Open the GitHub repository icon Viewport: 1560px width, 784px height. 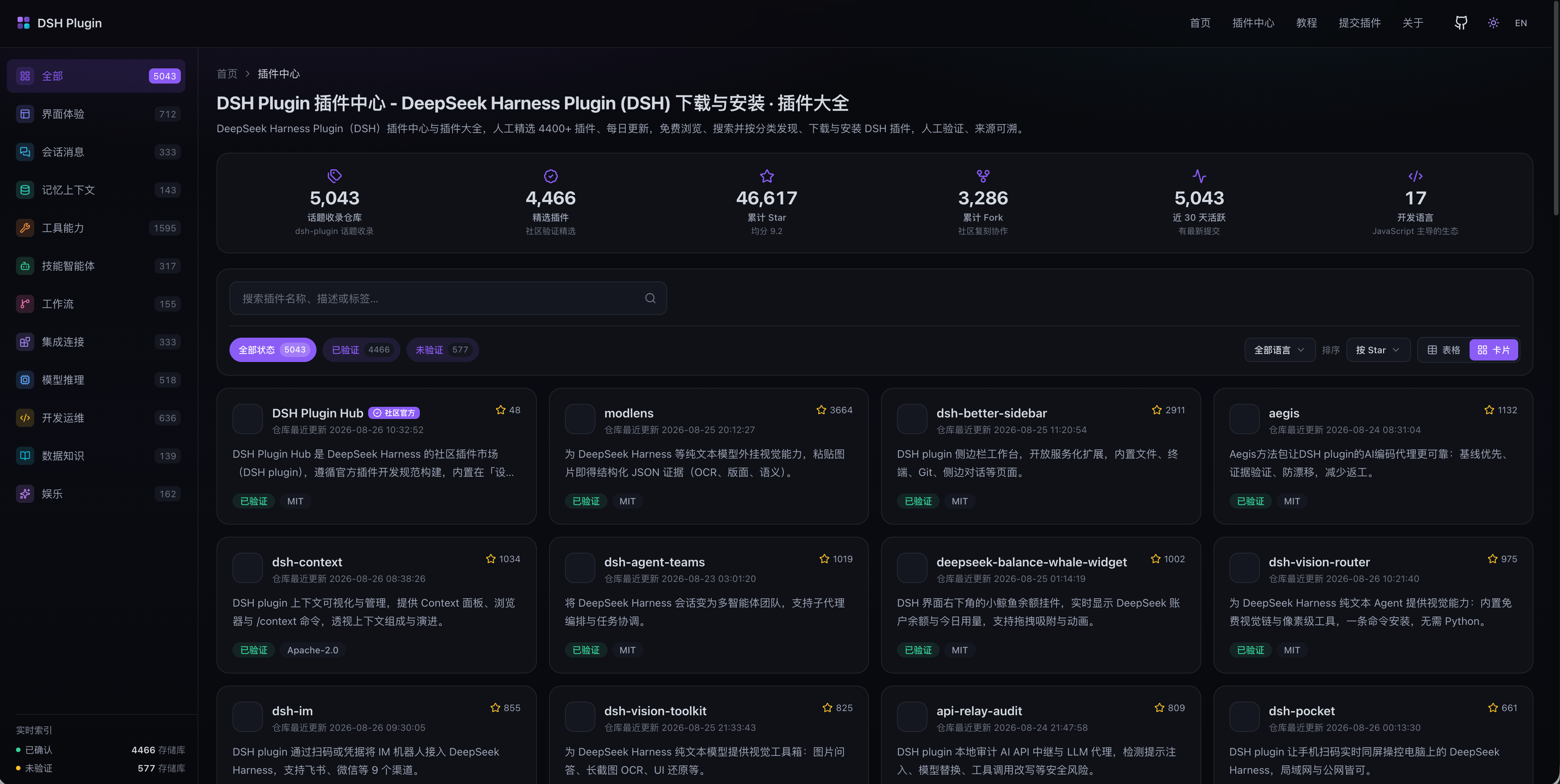[1461, 23]
